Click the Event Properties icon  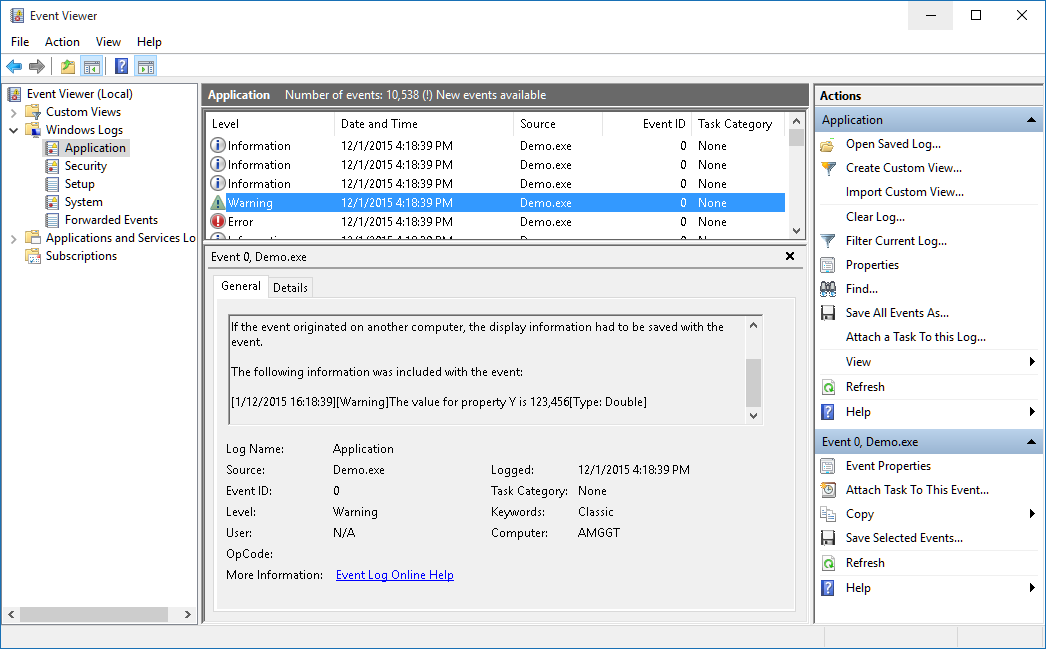(x=828, y=466)
